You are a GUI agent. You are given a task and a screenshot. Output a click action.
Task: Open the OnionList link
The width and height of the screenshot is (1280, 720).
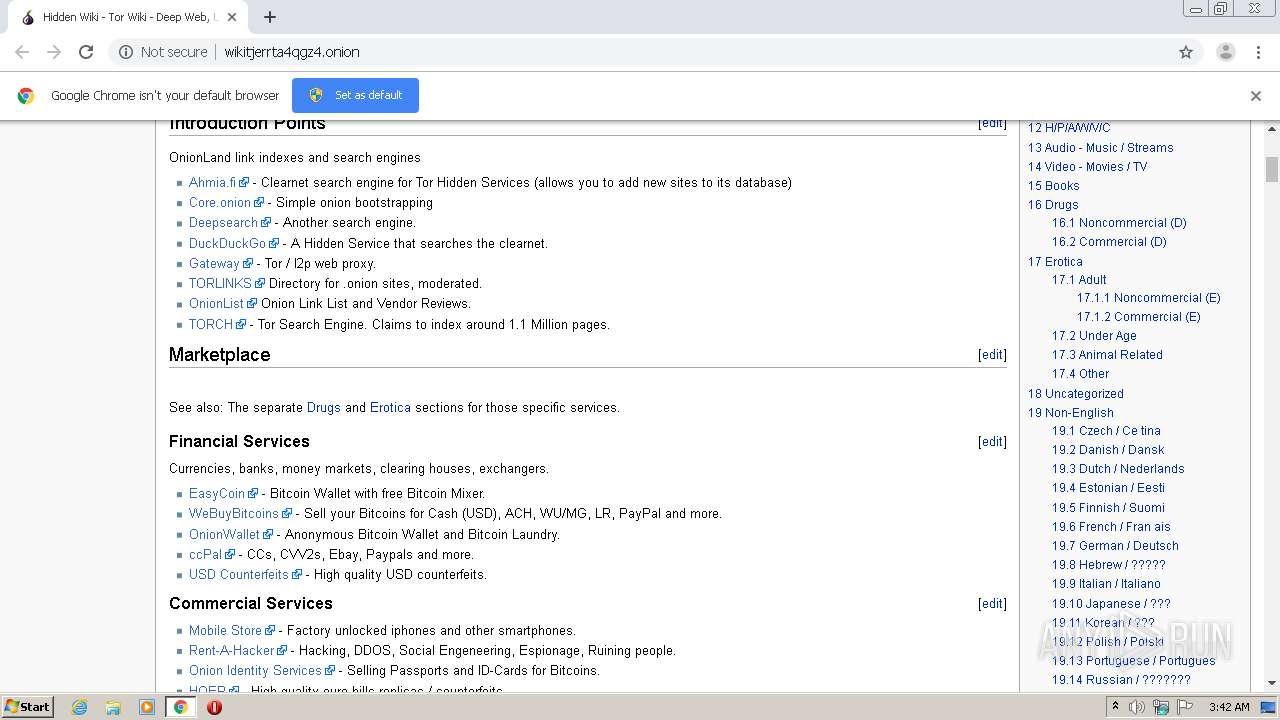pyautogui.click(x=216, y=303)
